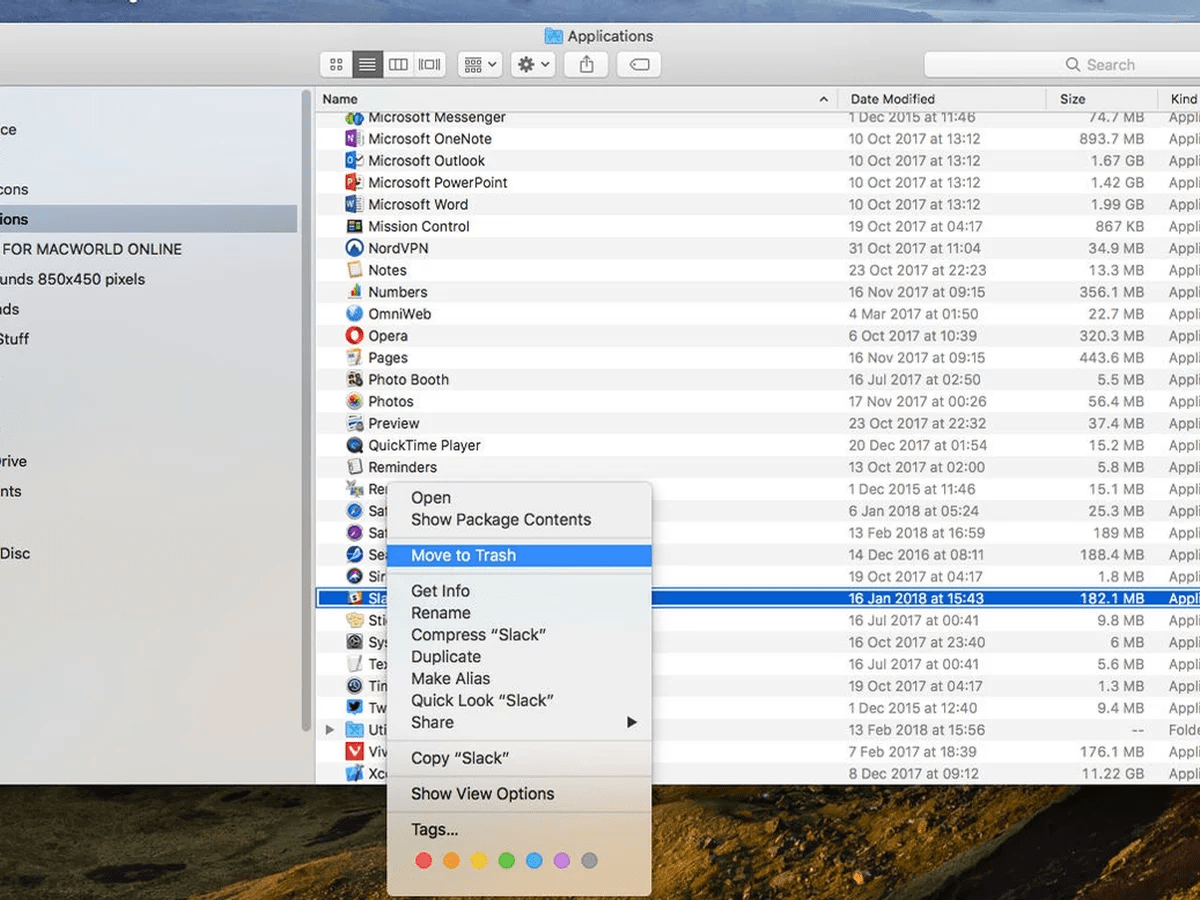Switch to cover flow view

(x=429, y=64)
